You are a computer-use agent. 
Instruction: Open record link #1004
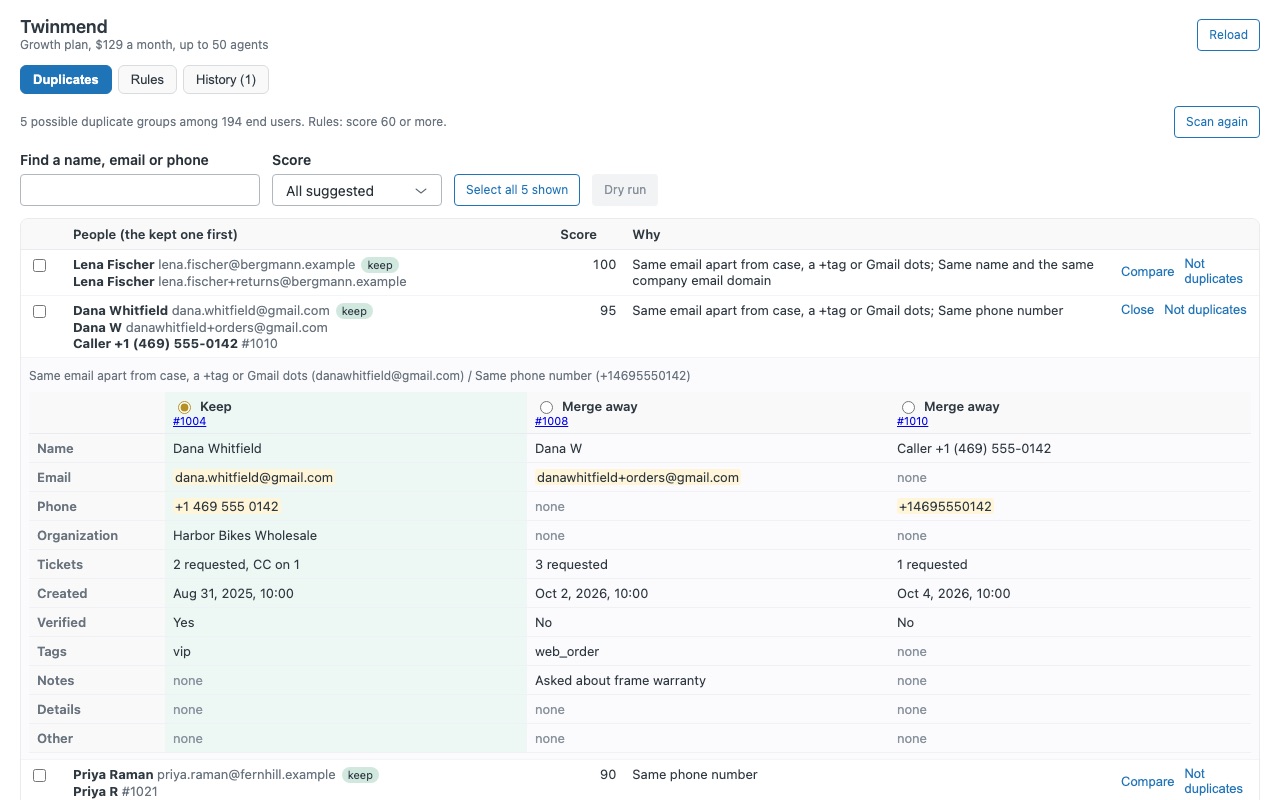(x=189, y=422)
